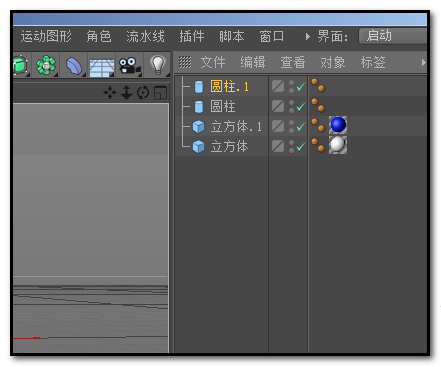The width and height of the screenshot is (441, 367).
Task: Toggle the layer square of 立方体.1
Action: tap(278, 126)
